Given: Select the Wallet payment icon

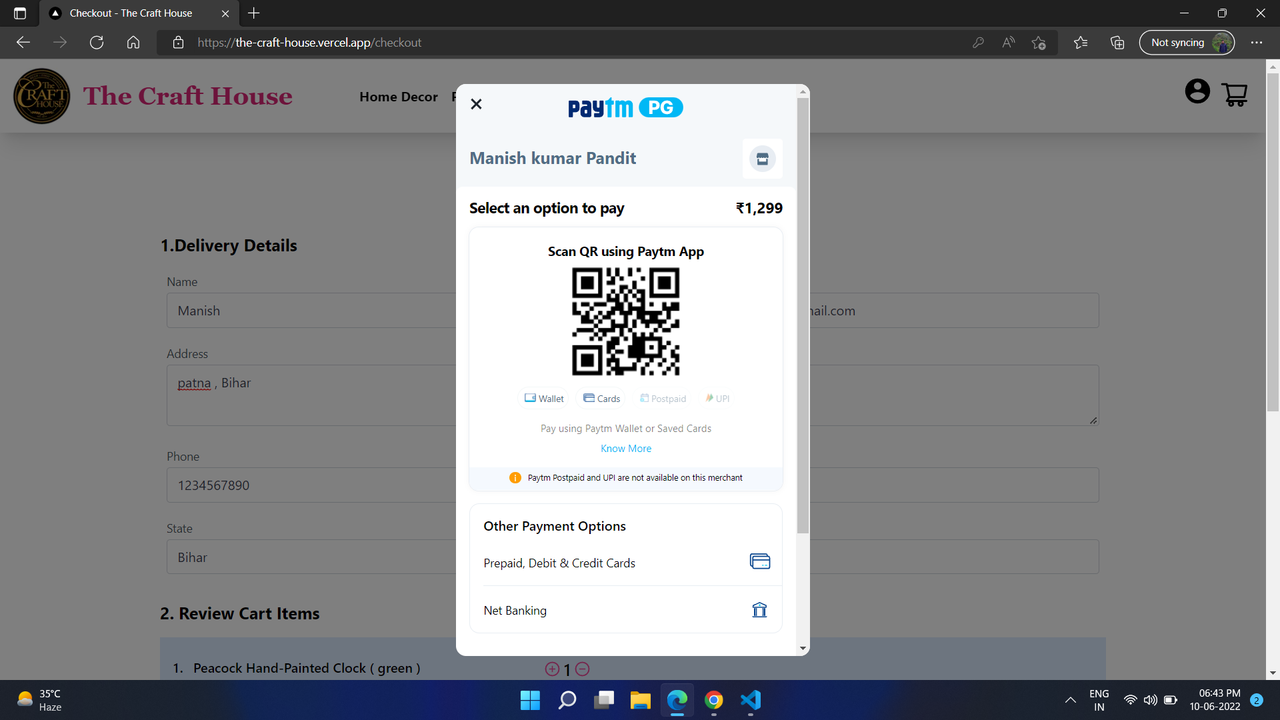Looking at the screenshot, I should (x=544, y=398).
